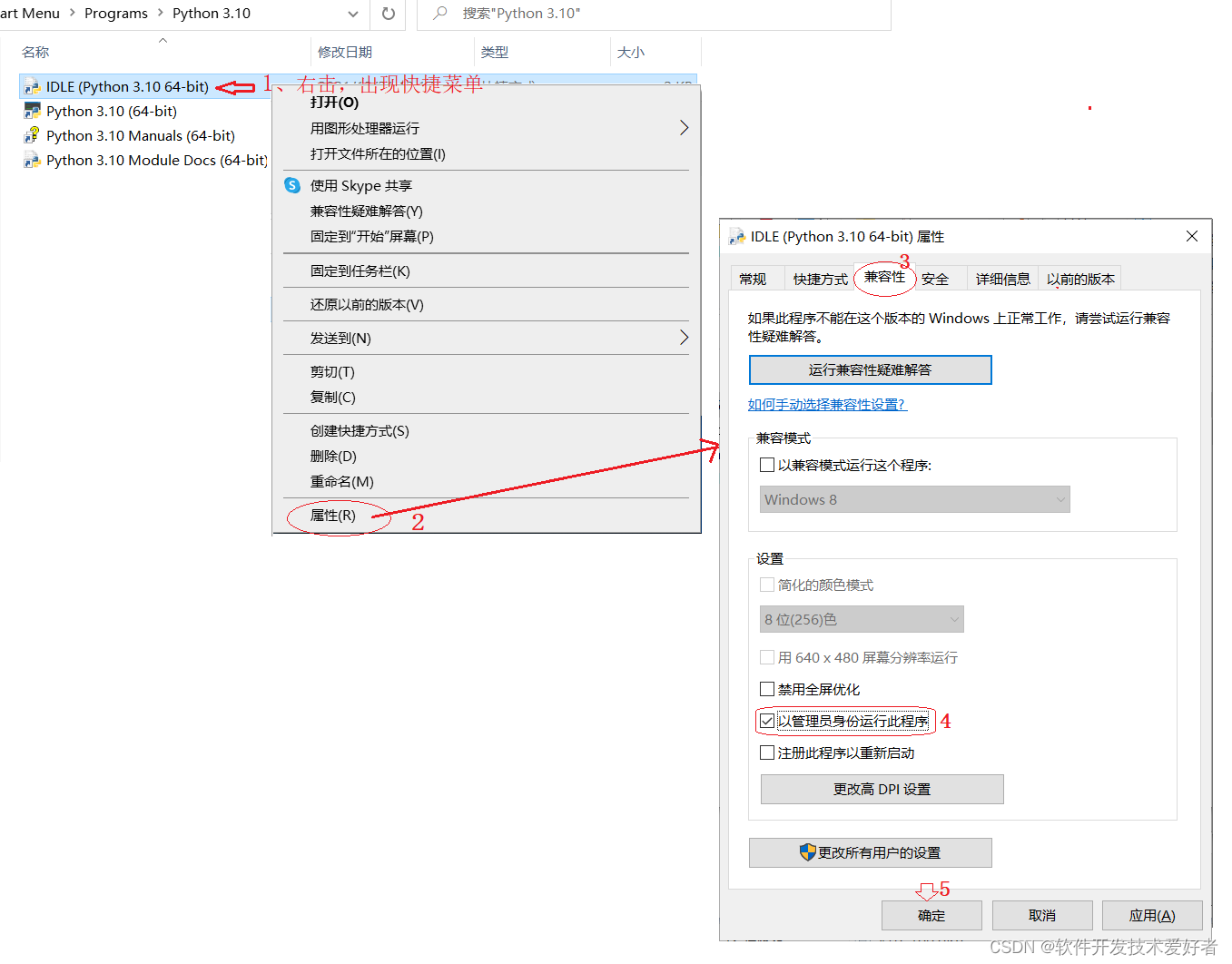Viewport: 1232px width, 964px height.
Task: Toggle 640 x 480 screen resolution checkbox
Action: click(767, 657)
